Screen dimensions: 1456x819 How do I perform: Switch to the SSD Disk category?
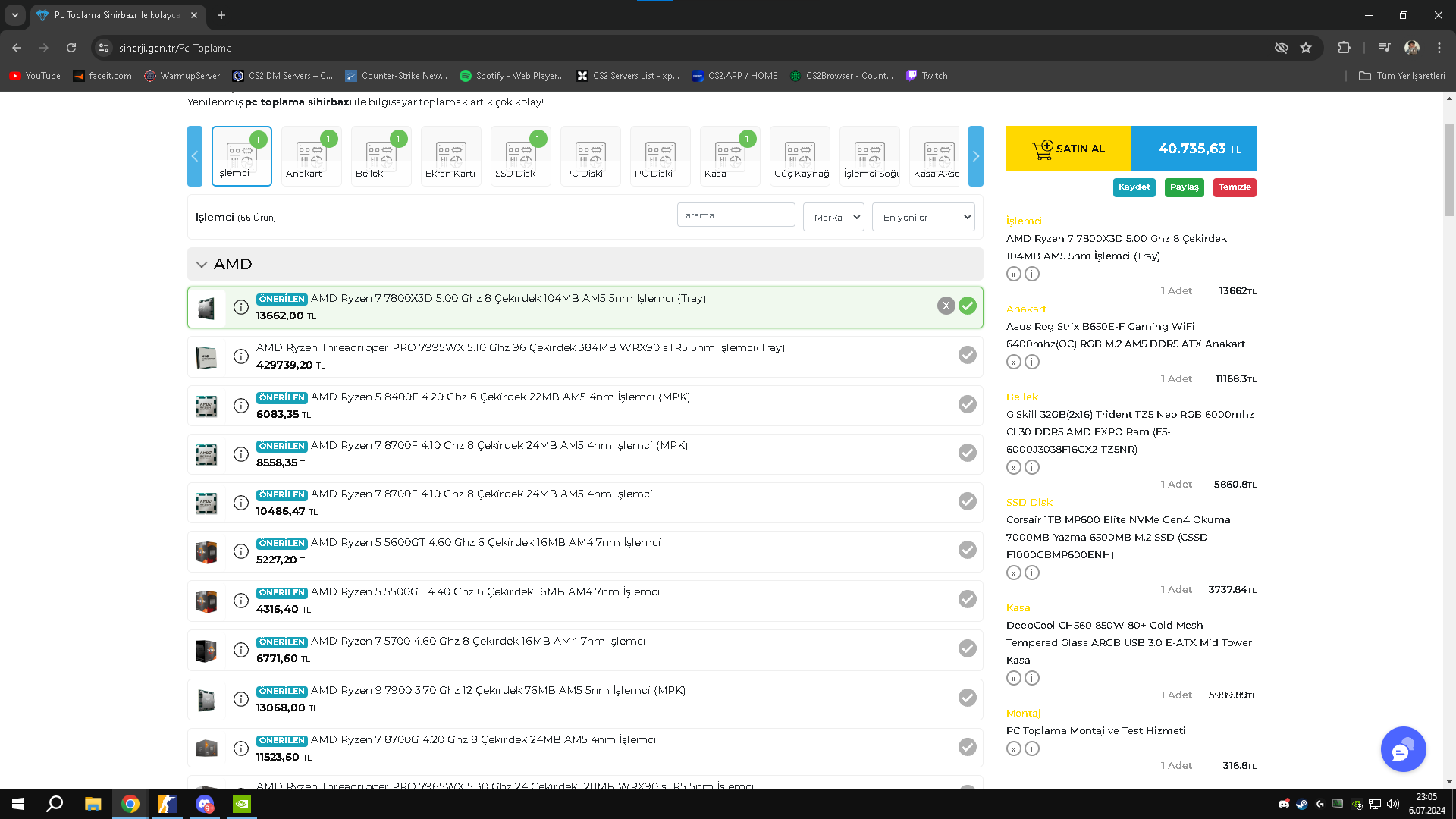click(x=520, y=156)
